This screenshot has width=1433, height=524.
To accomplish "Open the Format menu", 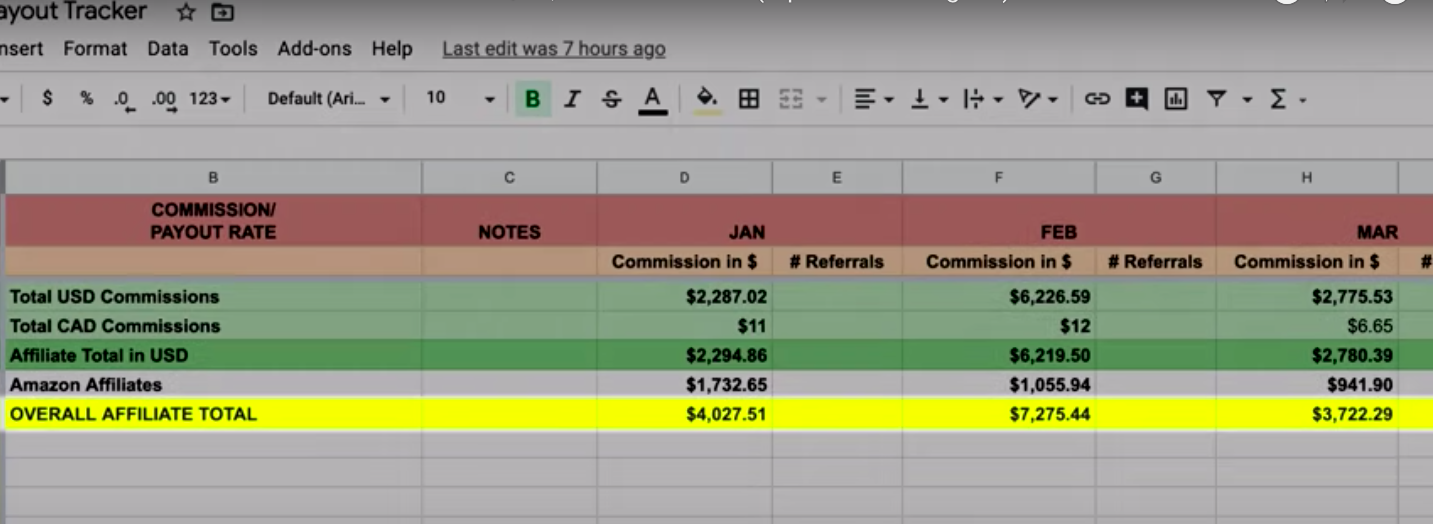I will 95,49.
